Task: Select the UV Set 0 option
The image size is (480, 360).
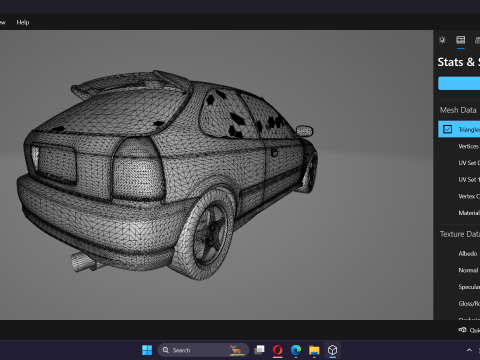Action: [469, 163]
